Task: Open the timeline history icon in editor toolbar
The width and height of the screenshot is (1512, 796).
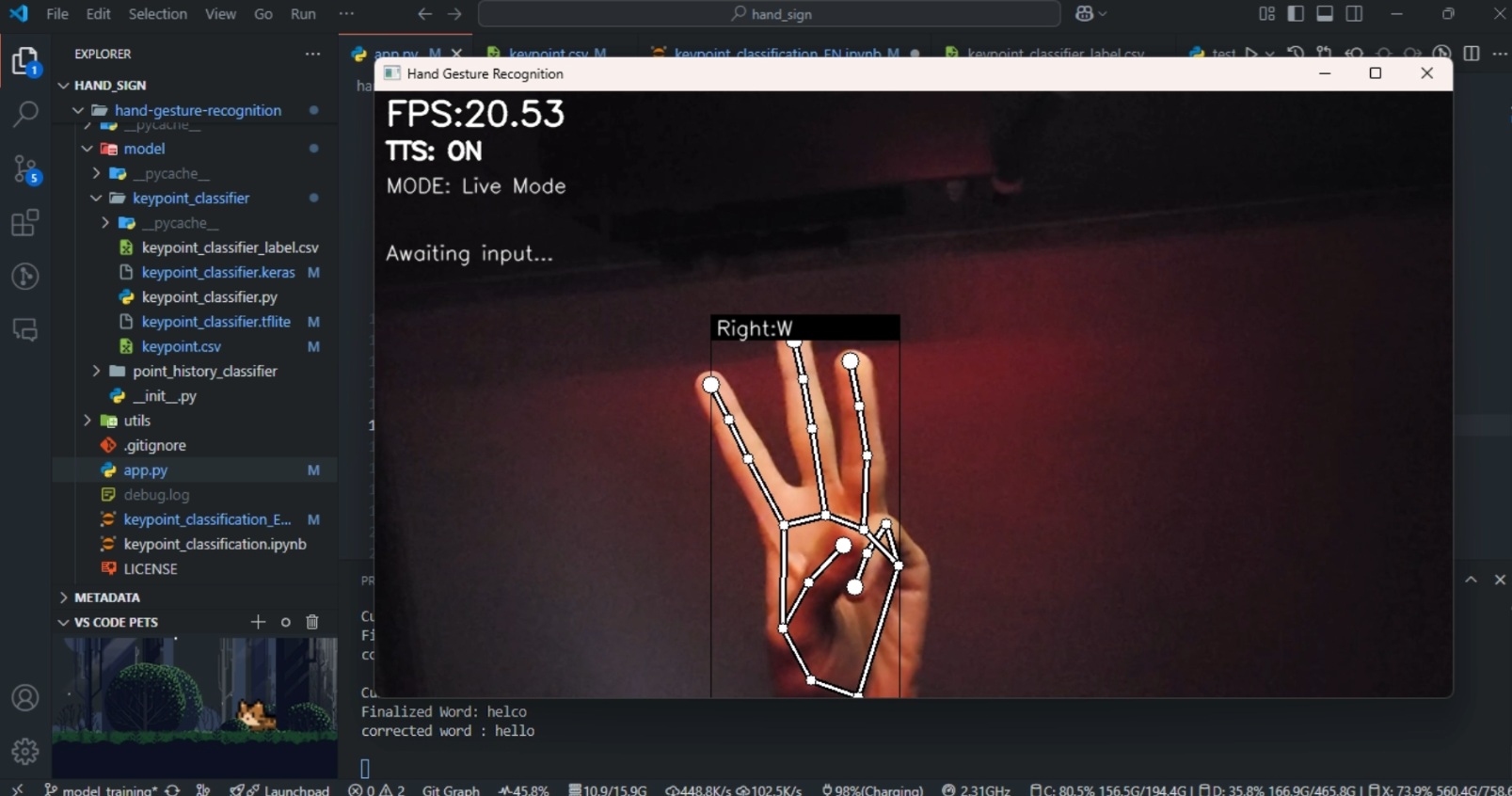Action: click(1296, 54)
